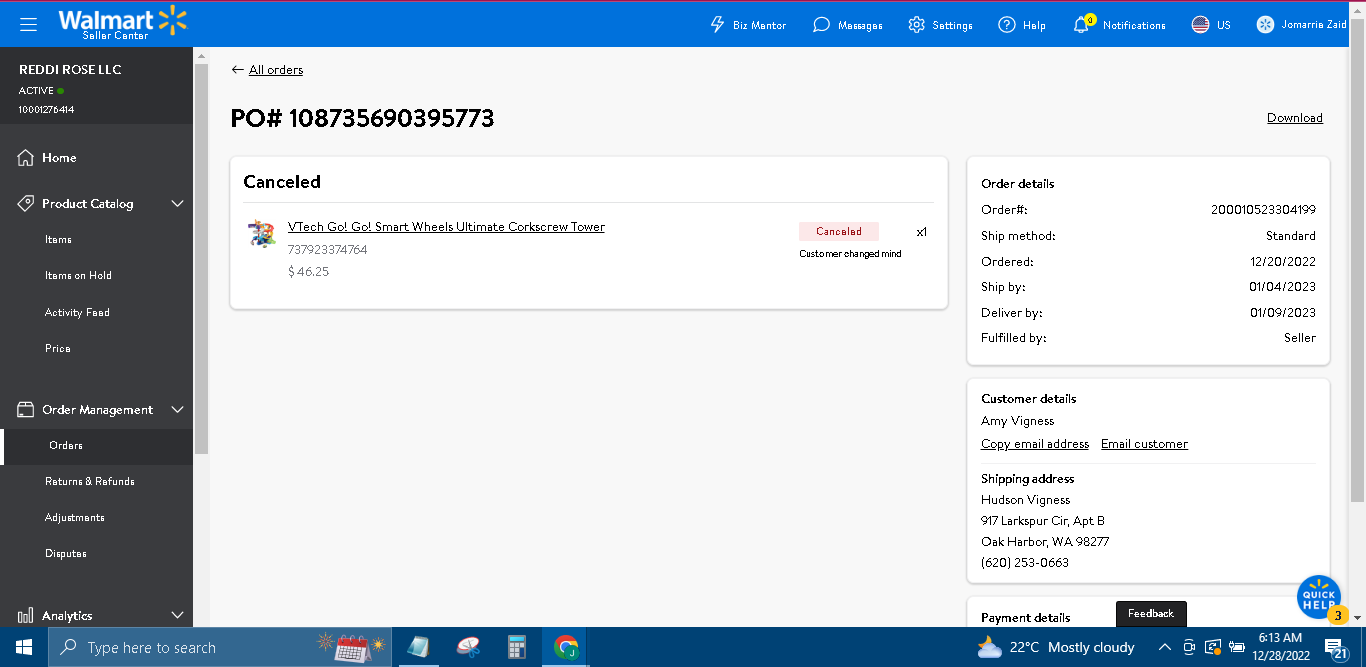
Task: Click the customer name Amy Vigness
Action: [x=1017, y=421]
